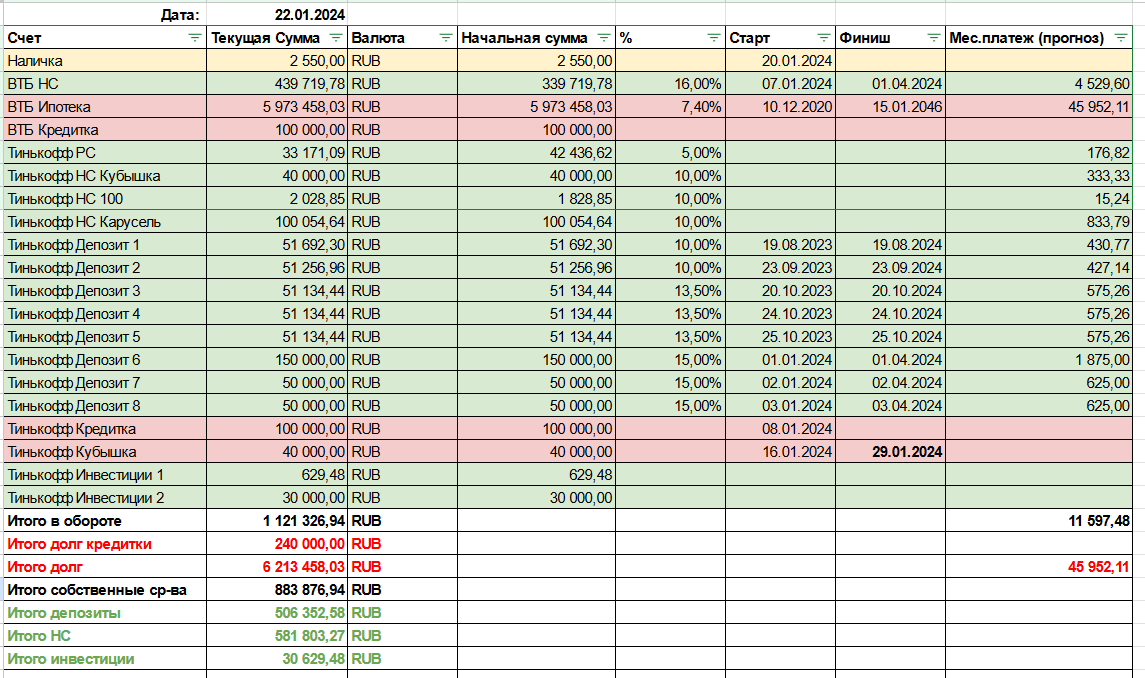The width and height of the screenshot is (1145, 678).
Task: Select the red Итого долг label
Action: (x=105, y=567)
